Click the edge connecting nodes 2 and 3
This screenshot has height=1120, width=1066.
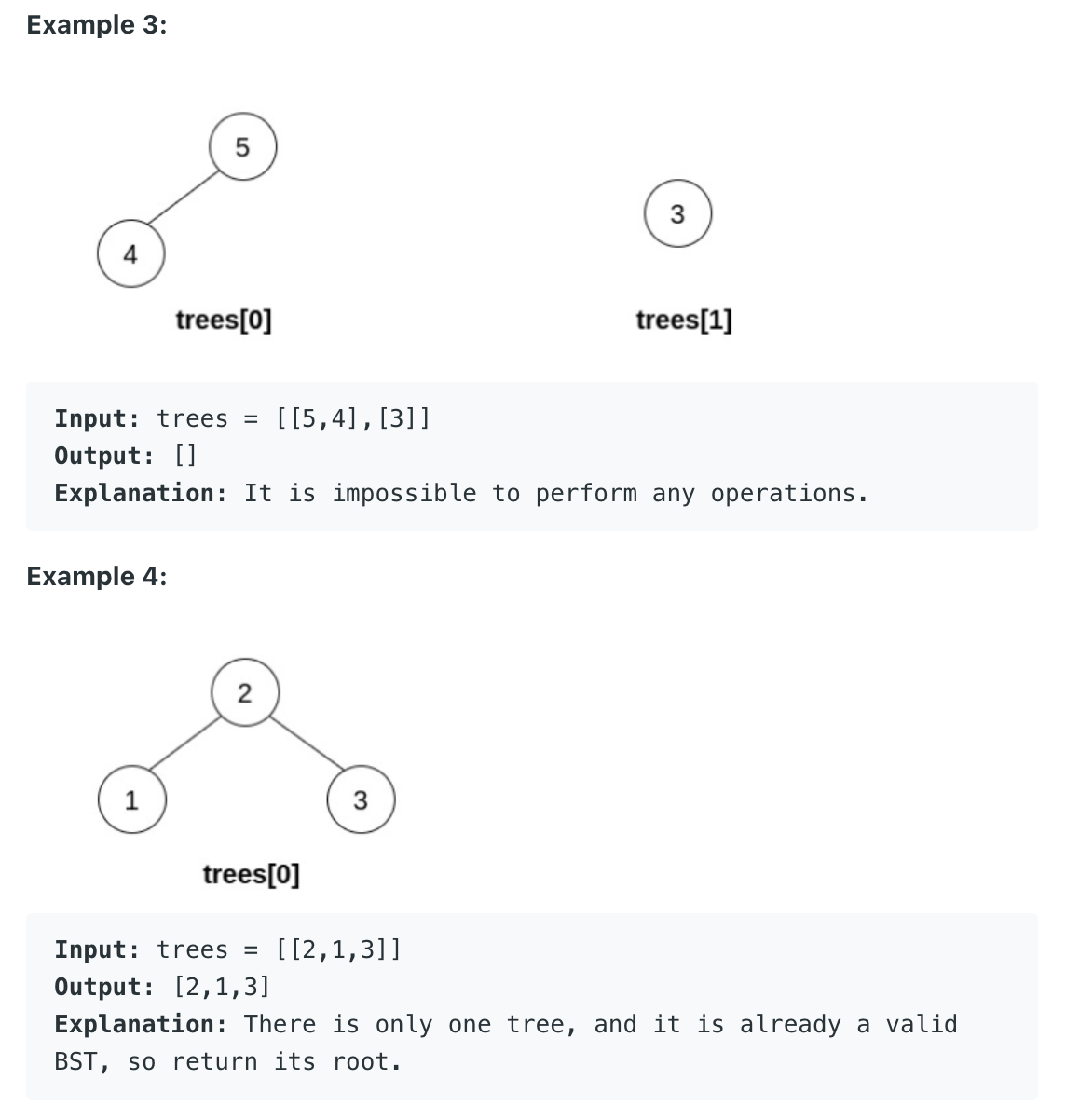coord(303,745)
